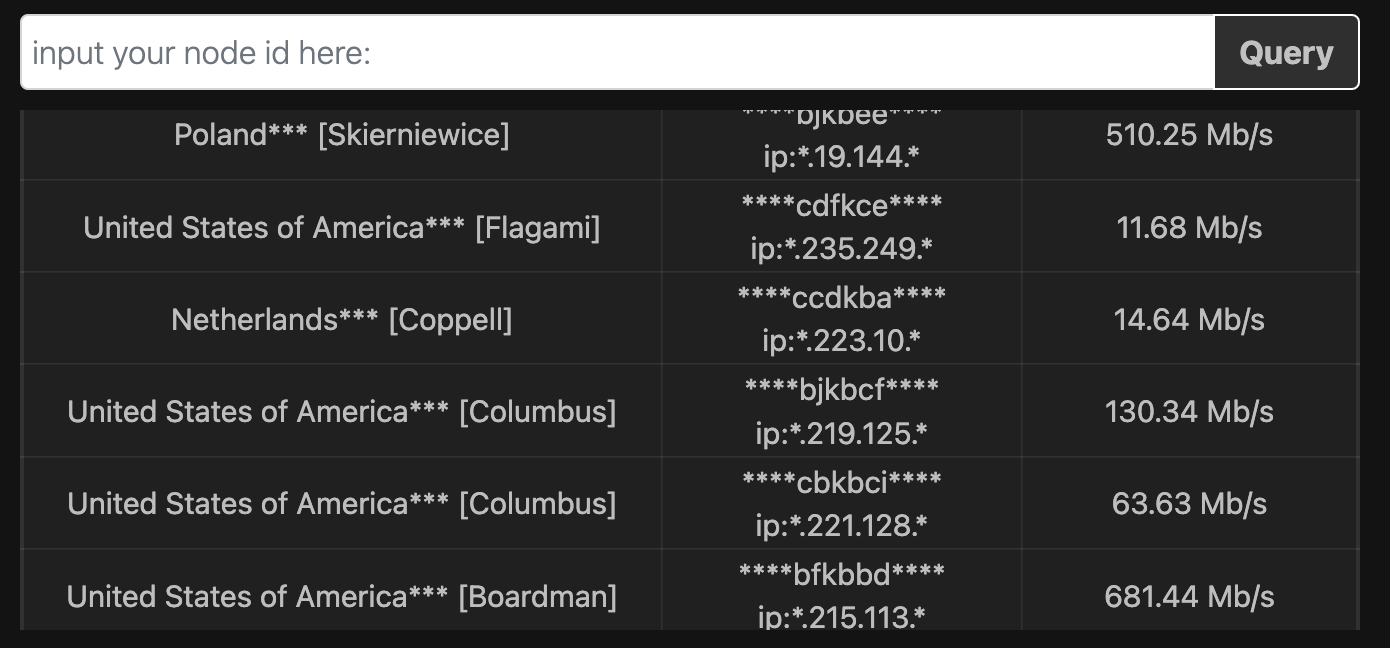Select the Netherlands [Coppell] row

click(x=690, y=319)
